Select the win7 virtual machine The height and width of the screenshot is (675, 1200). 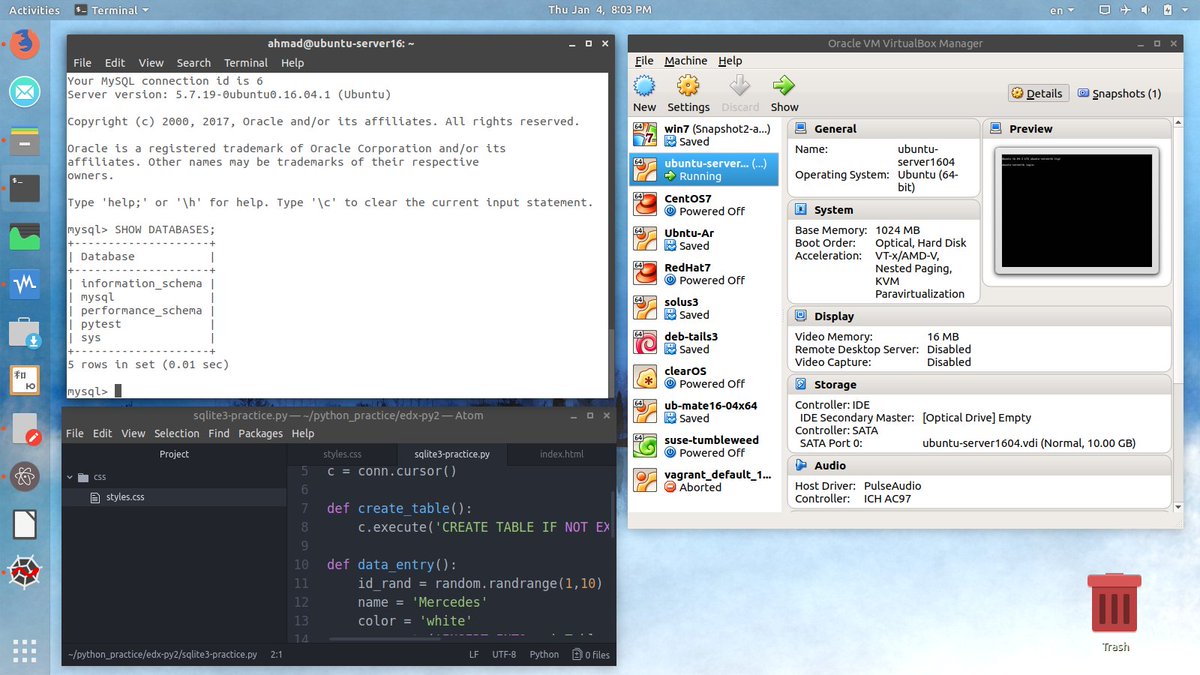pyautogui.click(x=704, y=135)
